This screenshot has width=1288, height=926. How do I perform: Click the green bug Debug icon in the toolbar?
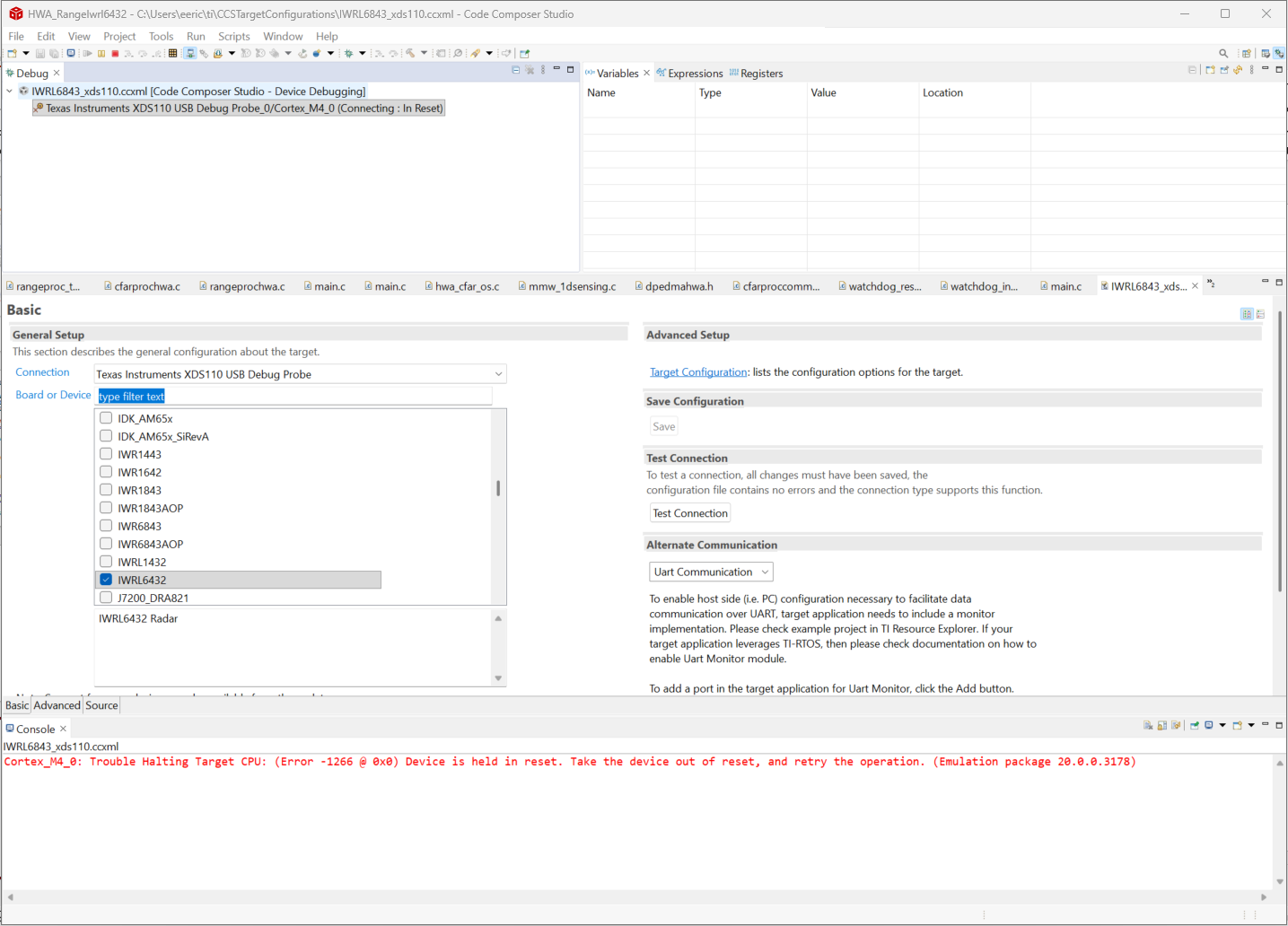tap(349, 54)
